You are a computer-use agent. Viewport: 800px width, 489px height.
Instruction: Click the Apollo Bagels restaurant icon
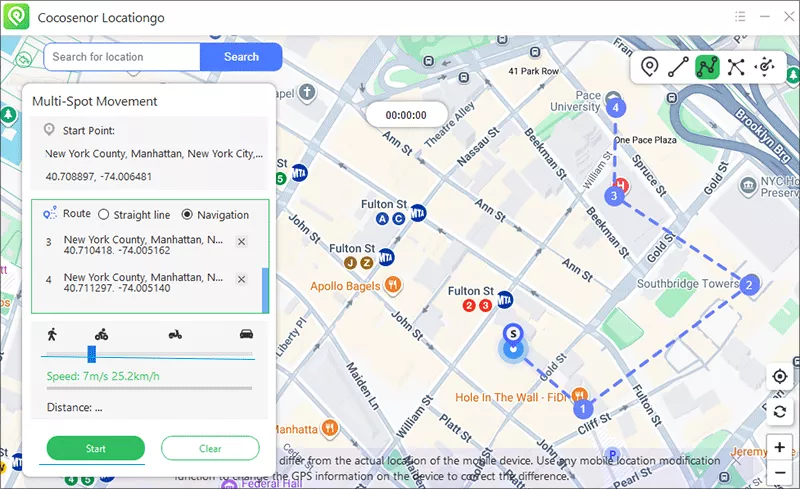(393, 285)
